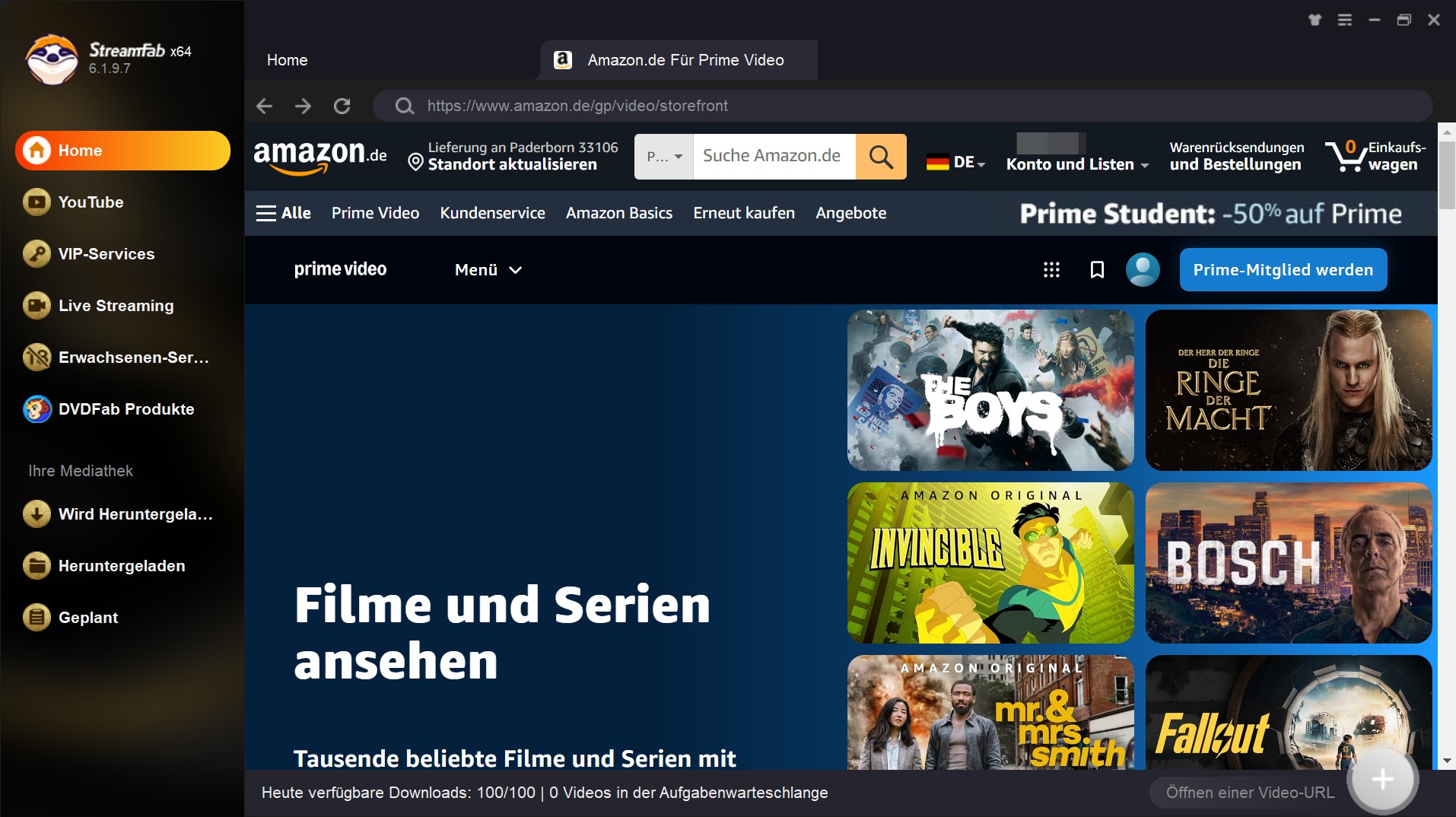1456x817 pixels.
Task: Open the Prime Video apps grid icon
Action: click(x=1051, y=269)
